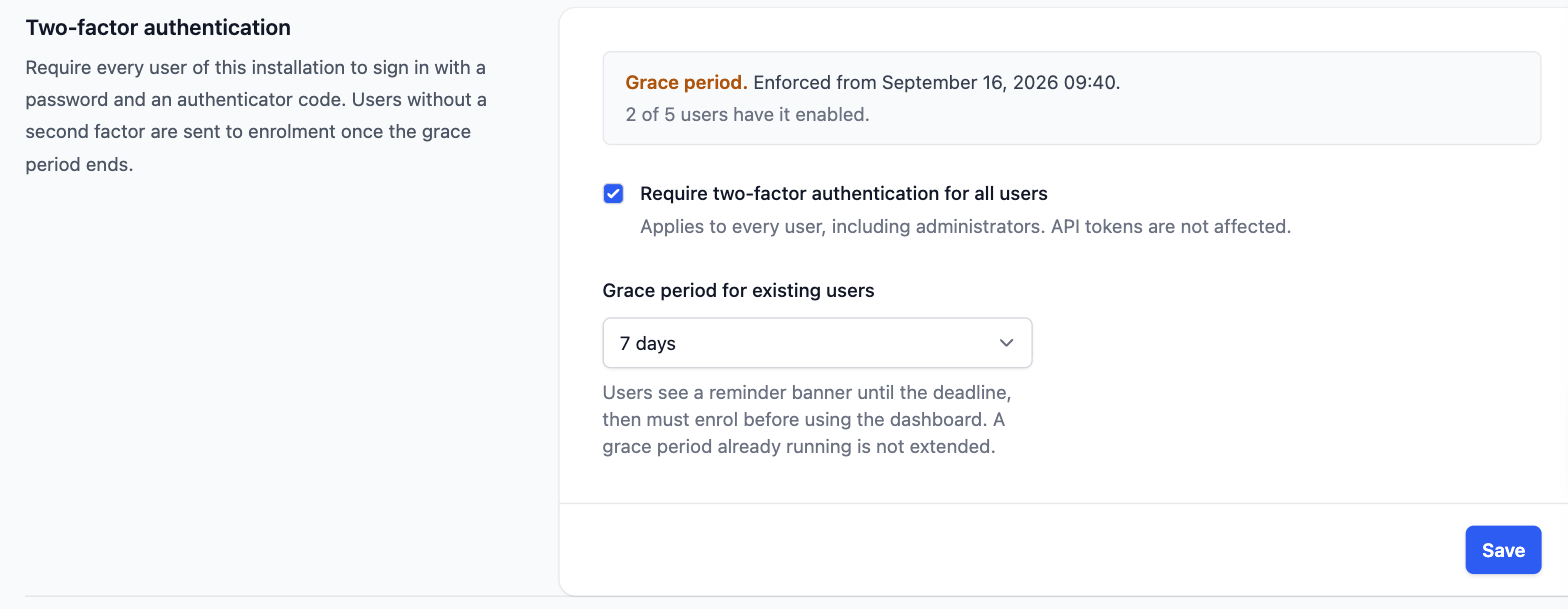Select the text '2 of 5 users have it enabled.'
Image resolution: width=1568 pixels, height=609 pixels.
748,115
